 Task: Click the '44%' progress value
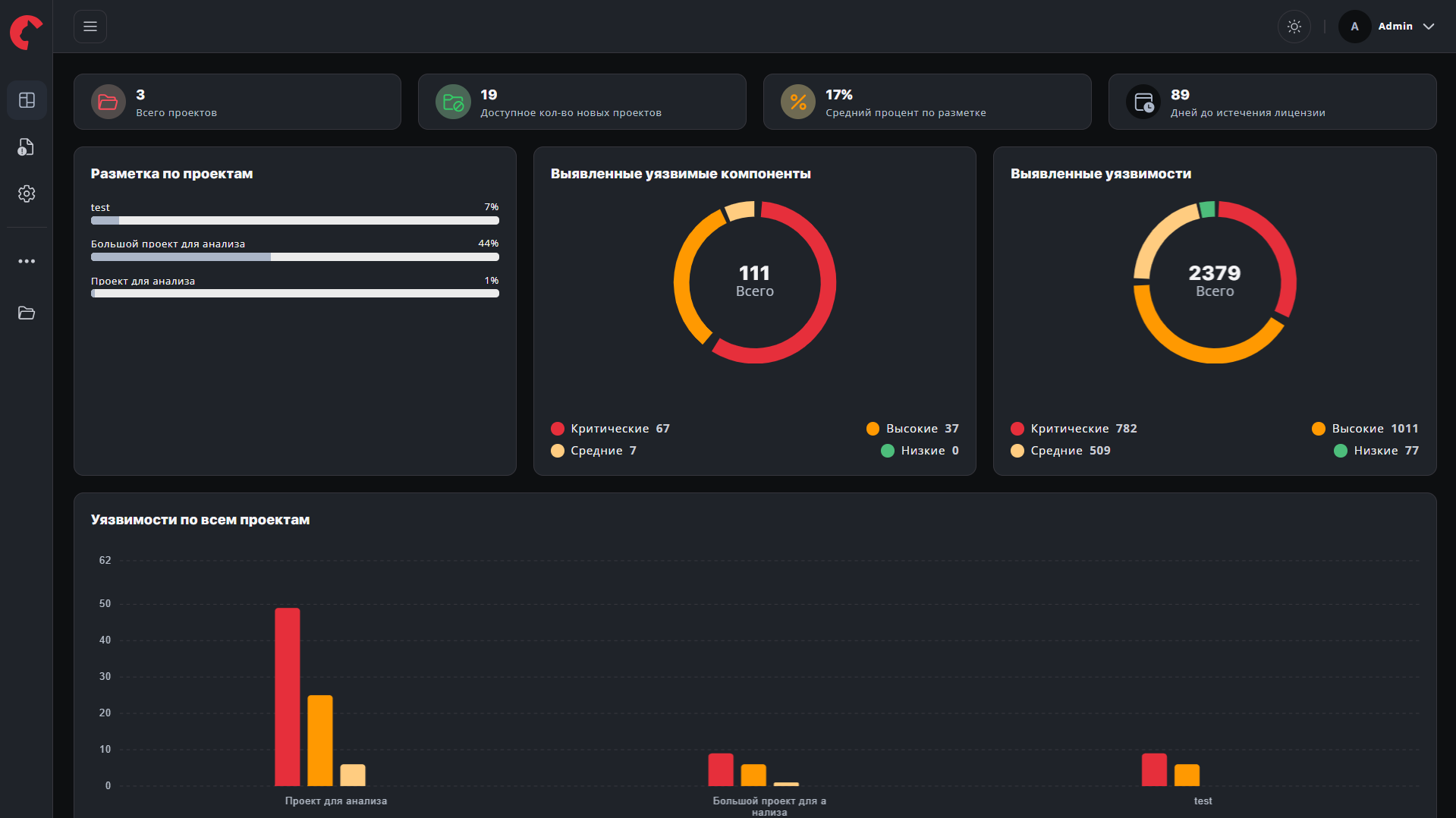(x=489, y=244)
